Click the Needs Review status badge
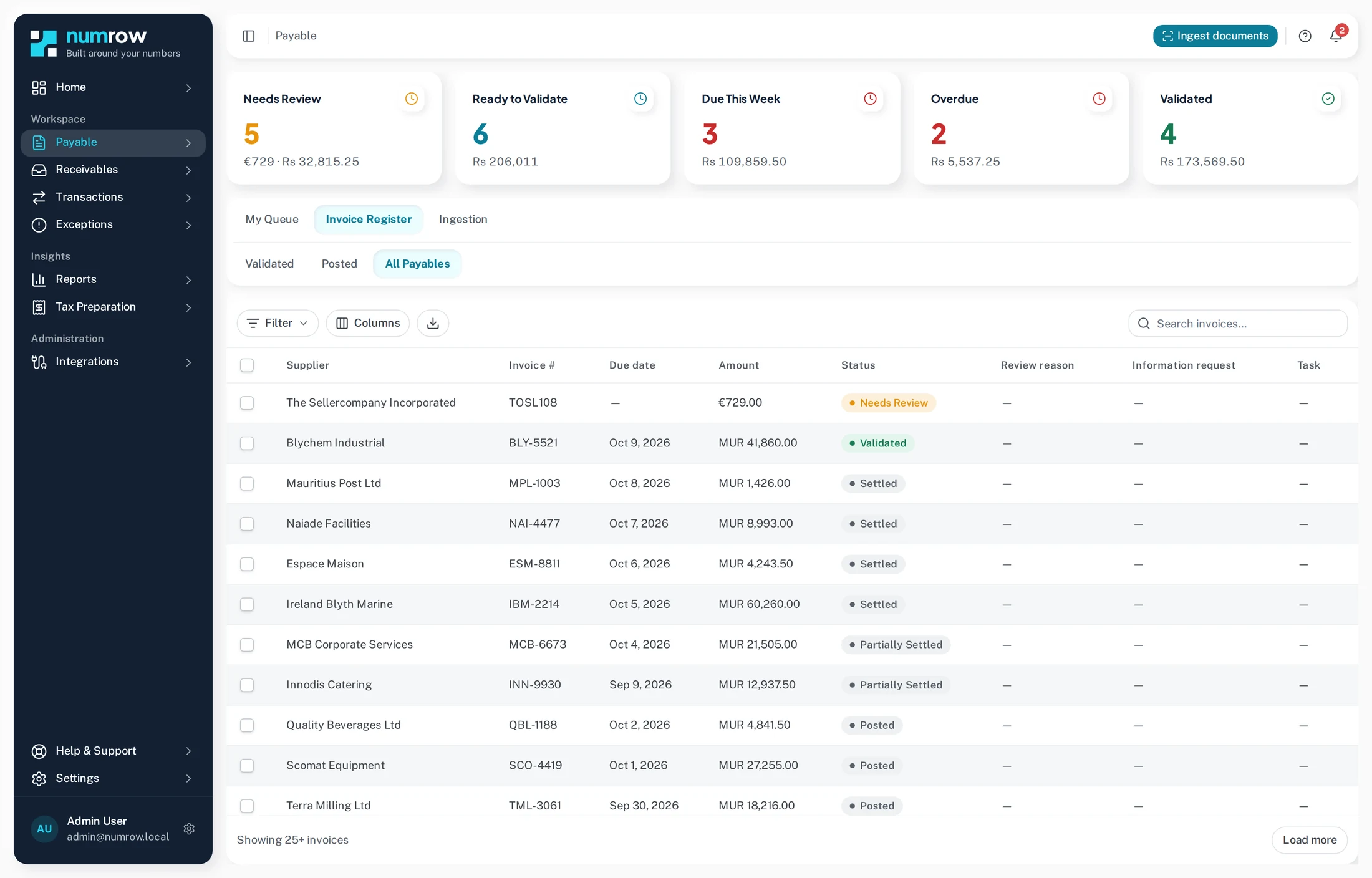The height and width of the screenshot is (878, 1372). coord(888,403)
